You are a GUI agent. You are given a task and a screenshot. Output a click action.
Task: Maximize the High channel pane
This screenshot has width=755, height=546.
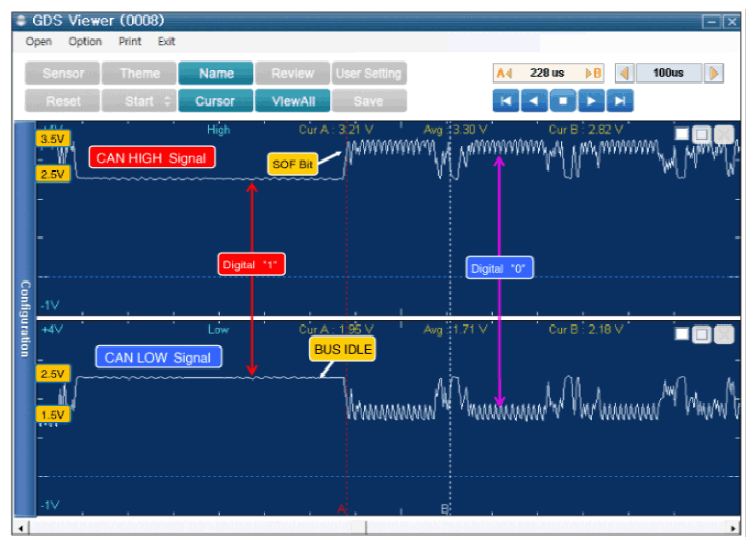pyautogui.click(x=702, y=134)
